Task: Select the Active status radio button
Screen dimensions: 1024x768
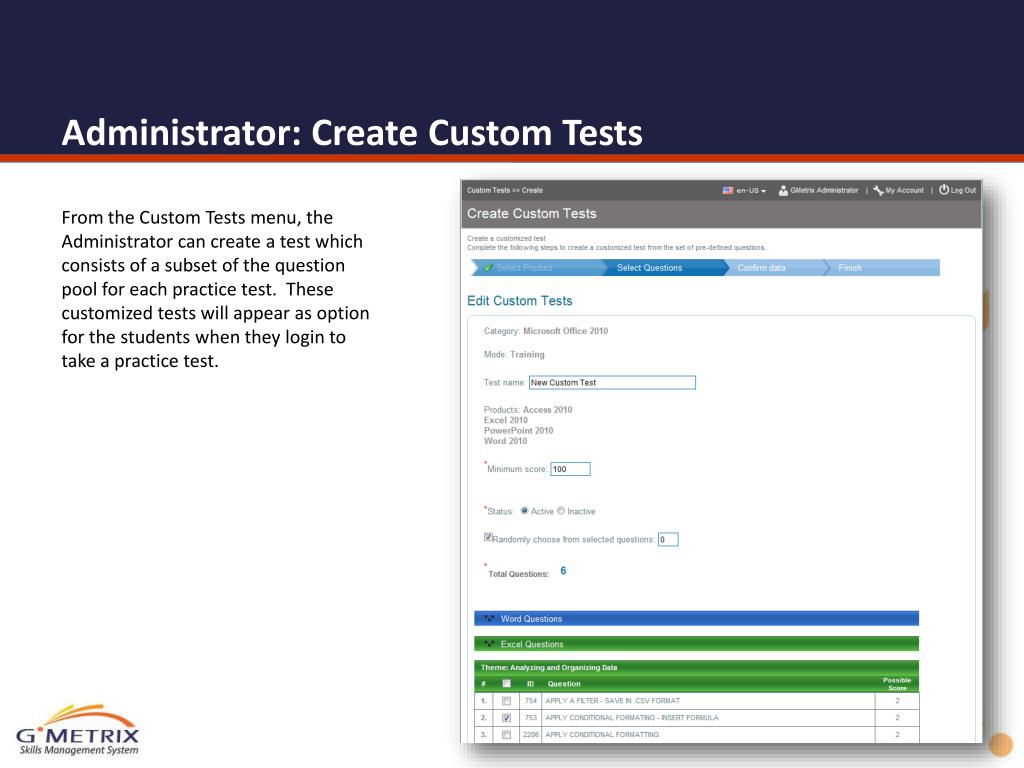Action: [x=524, y=511]
